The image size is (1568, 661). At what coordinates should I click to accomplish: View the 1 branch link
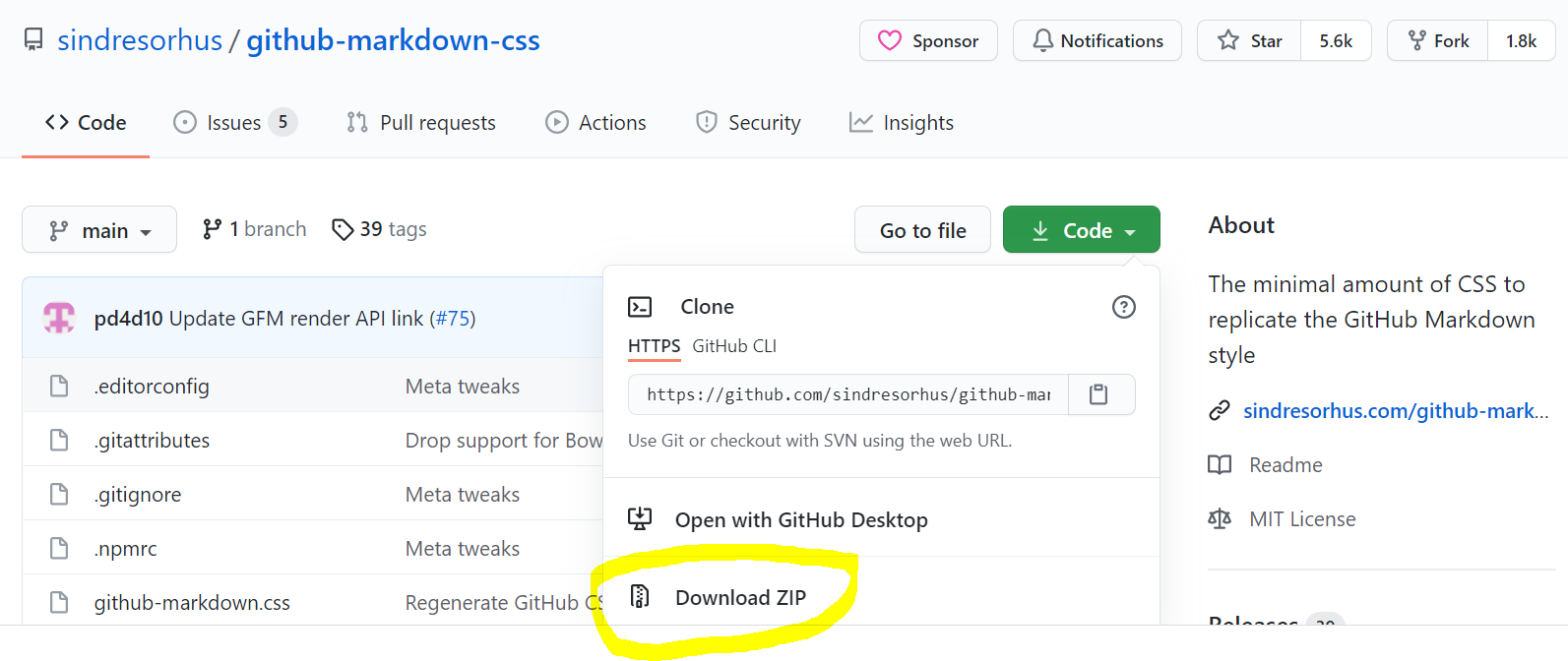tap(254, 229)
